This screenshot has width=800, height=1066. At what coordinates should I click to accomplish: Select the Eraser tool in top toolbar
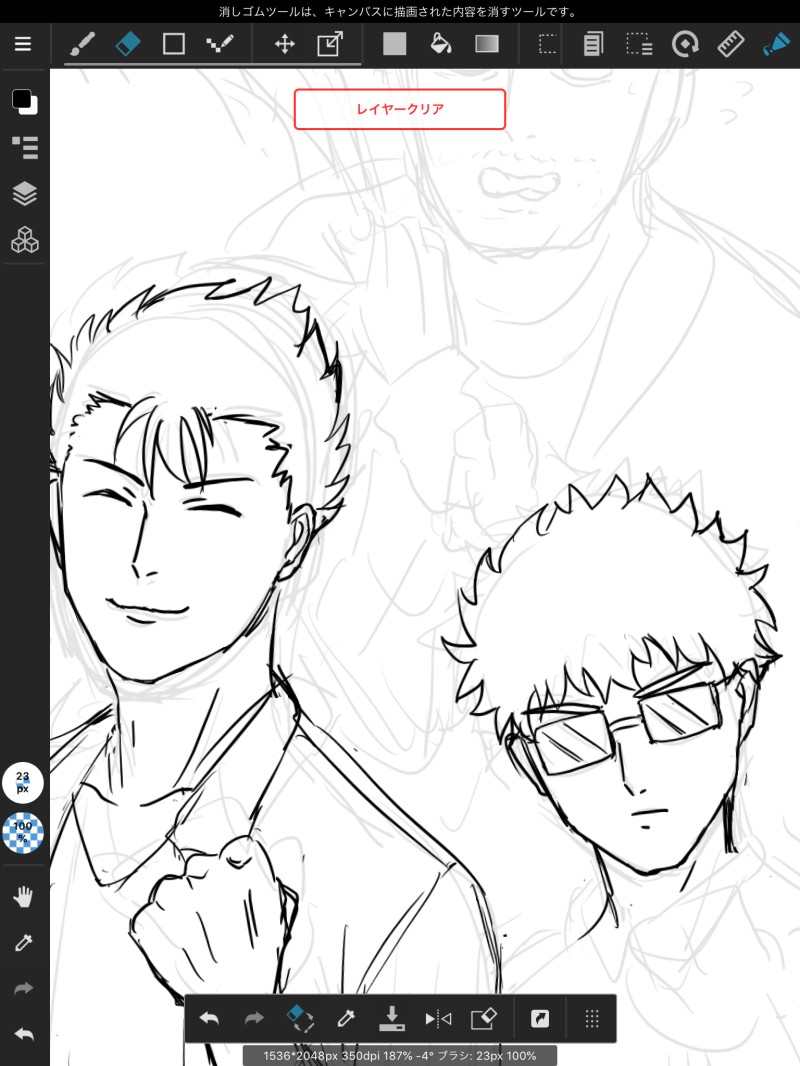pos(128,44)
